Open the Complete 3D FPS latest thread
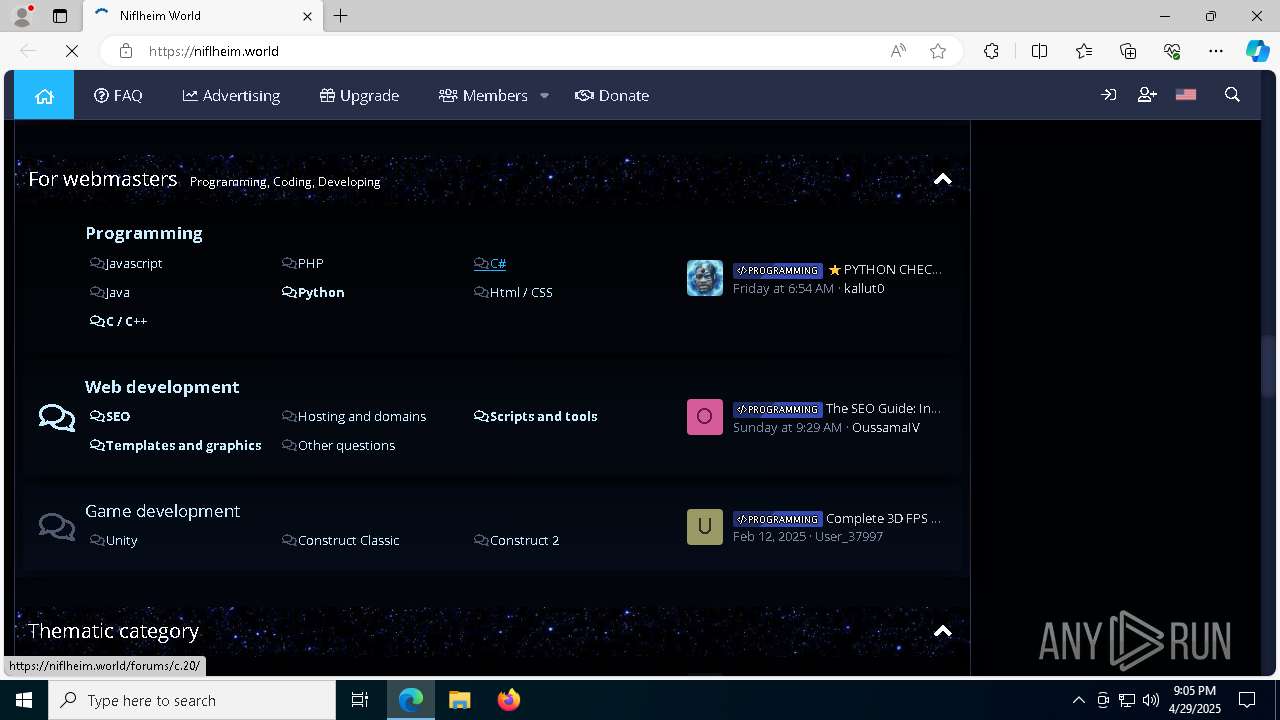This screenshot has width=1280, height=720. 884,519
